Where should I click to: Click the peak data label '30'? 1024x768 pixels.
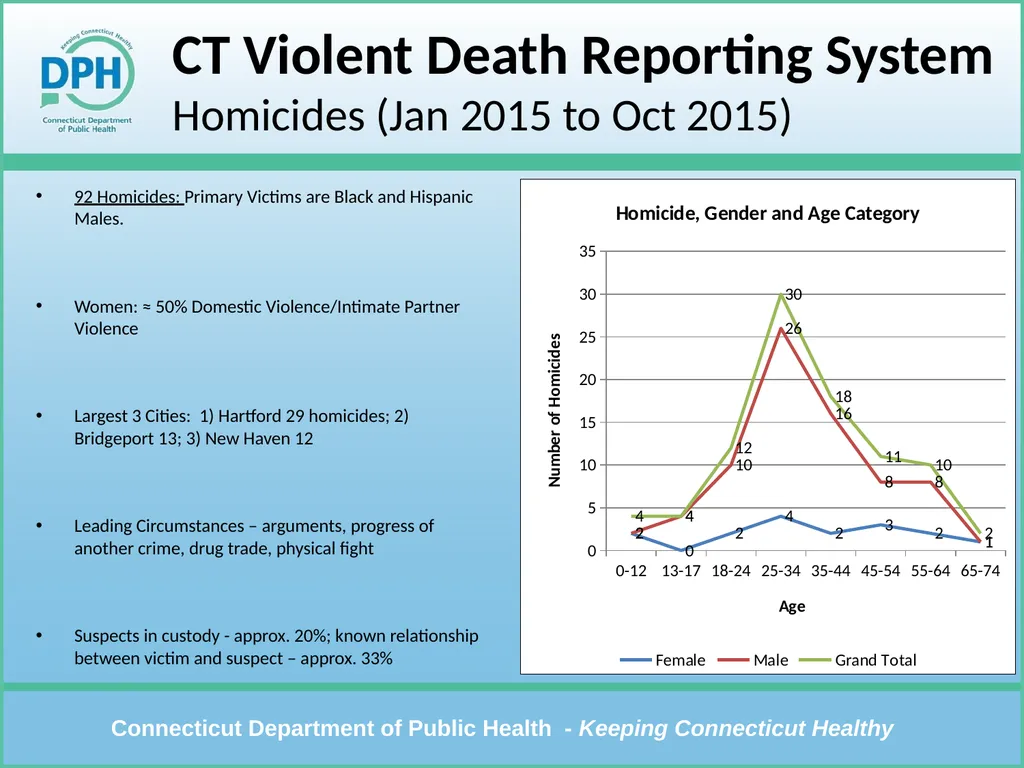793,295
